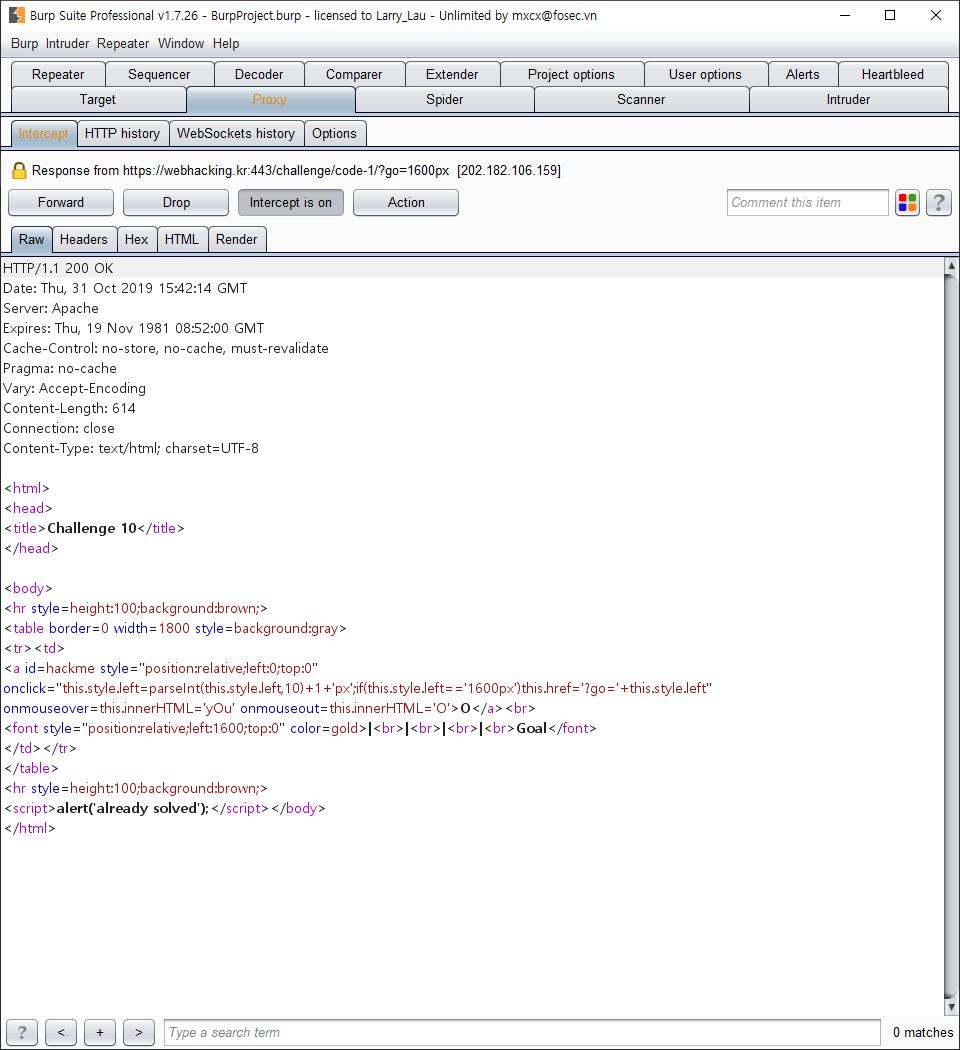960x1050 pixels.
Task: Switch to the Headers view tab
Action: coord(84,240)
